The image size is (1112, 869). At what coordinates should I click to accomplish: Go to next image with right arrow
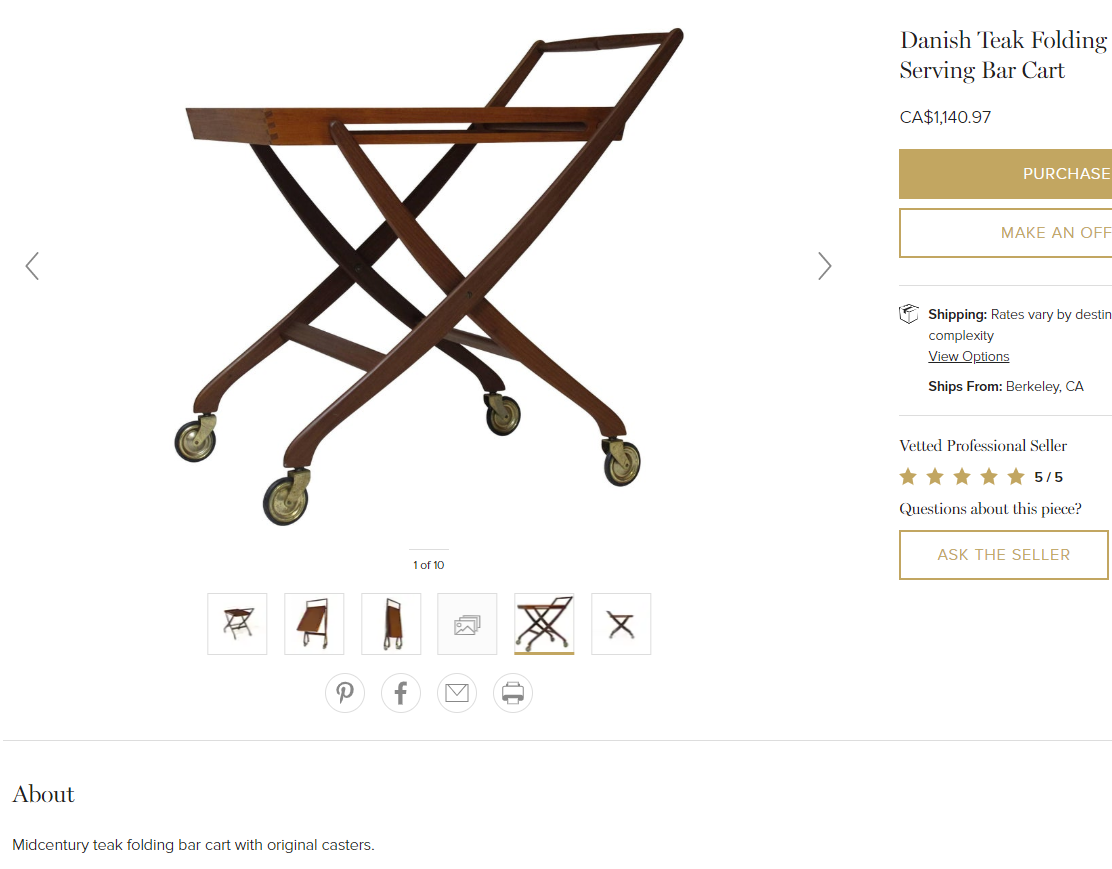click(x=824, y=266)
